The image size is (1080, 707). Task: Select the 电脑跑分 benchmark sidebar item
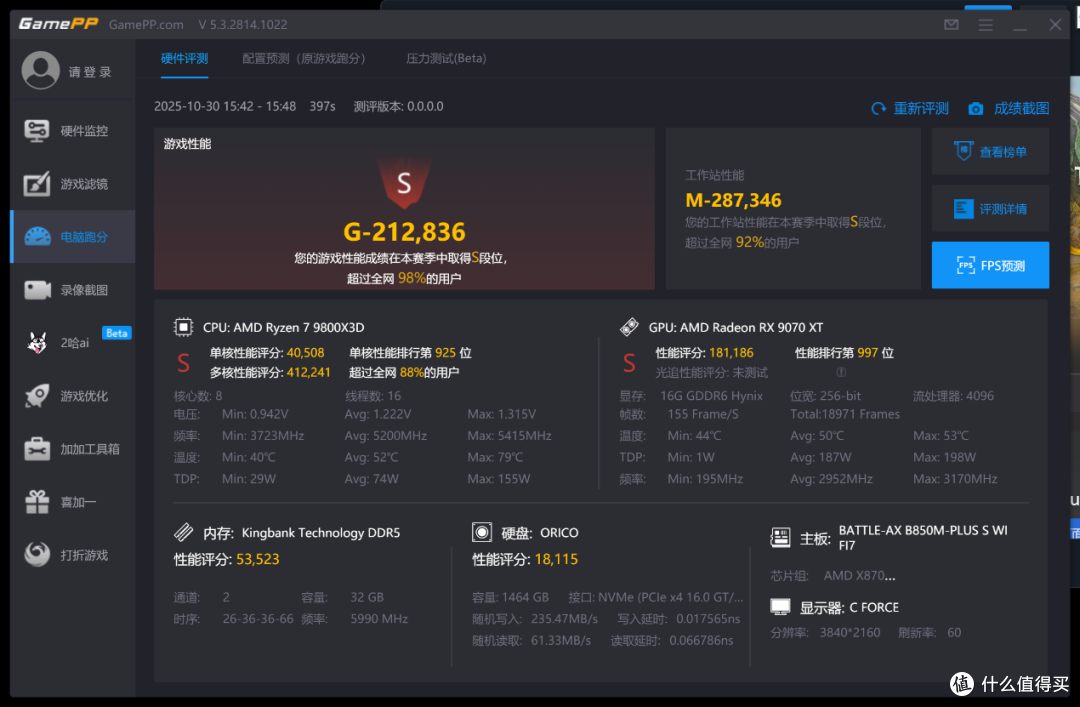coord(73,237)
